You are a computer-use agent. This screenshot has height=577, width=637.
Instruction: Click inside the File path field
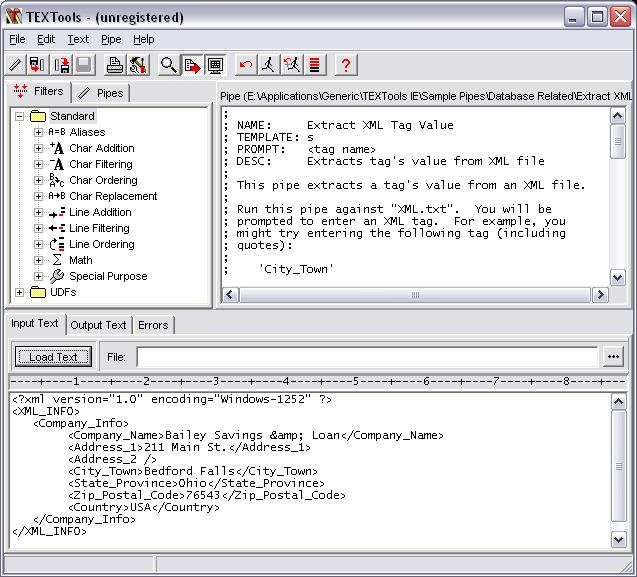(x=367, y=357)
